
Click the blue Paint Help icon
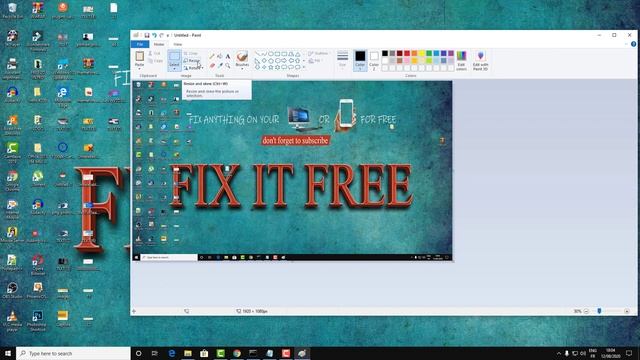[633, 44]
